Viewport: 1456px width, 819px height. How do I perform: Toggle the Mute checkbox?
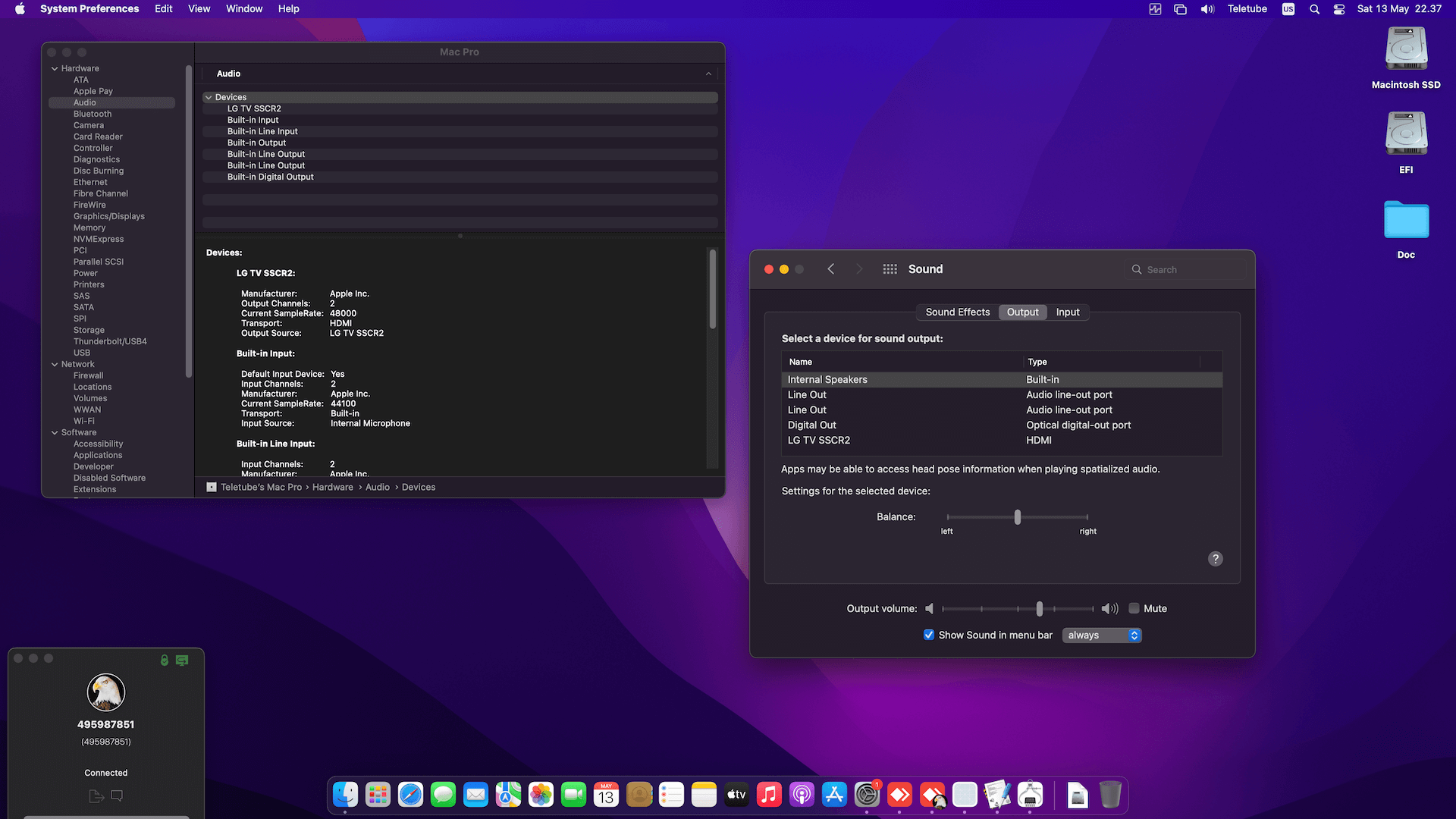(x=1134, y=608)
